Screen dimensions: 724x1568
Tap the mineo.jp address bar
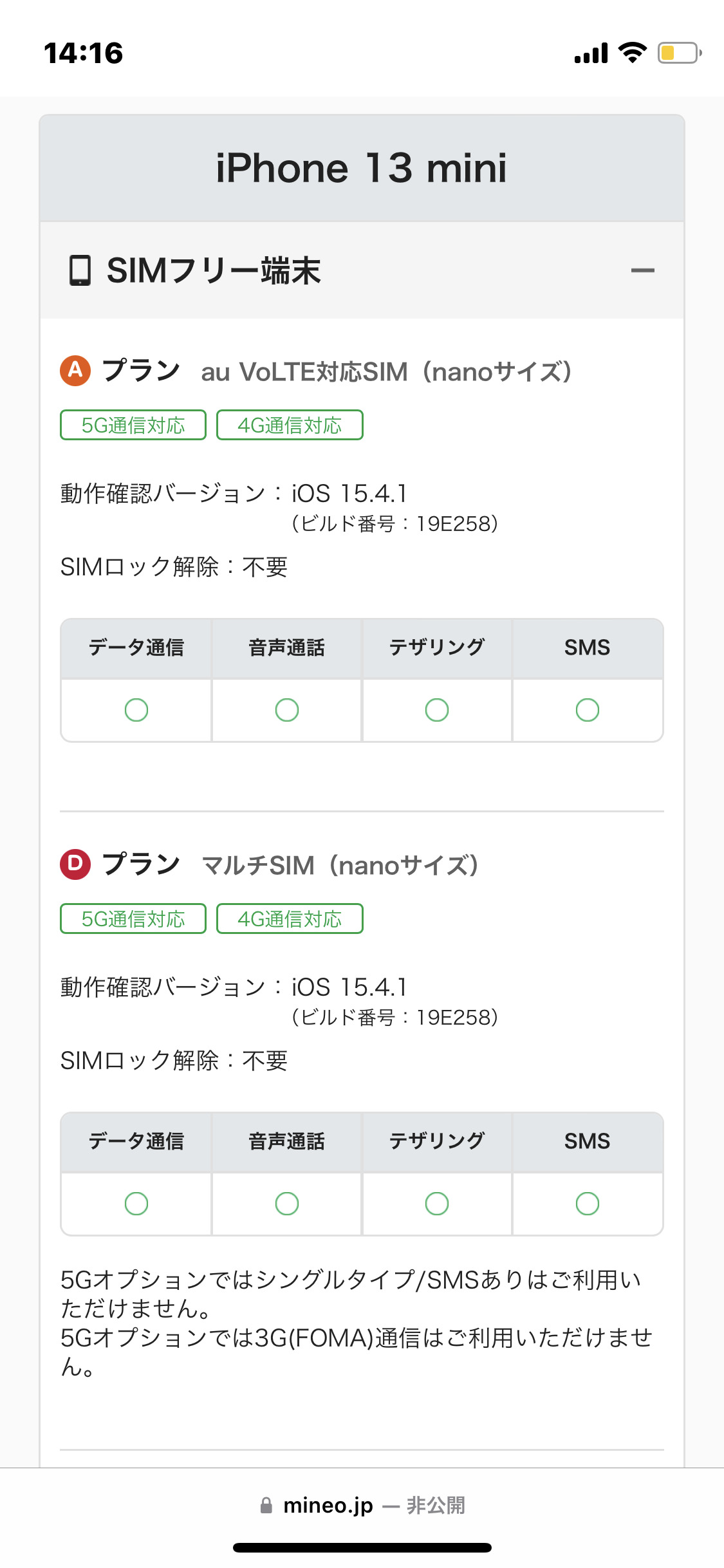tap(362, 1506)
